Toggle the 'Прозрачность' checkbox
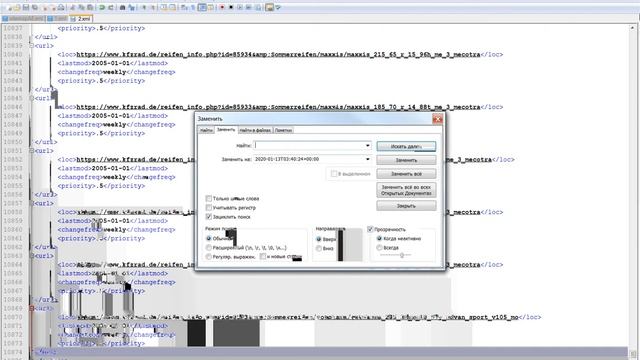640x360 pixels. [370, 229]
